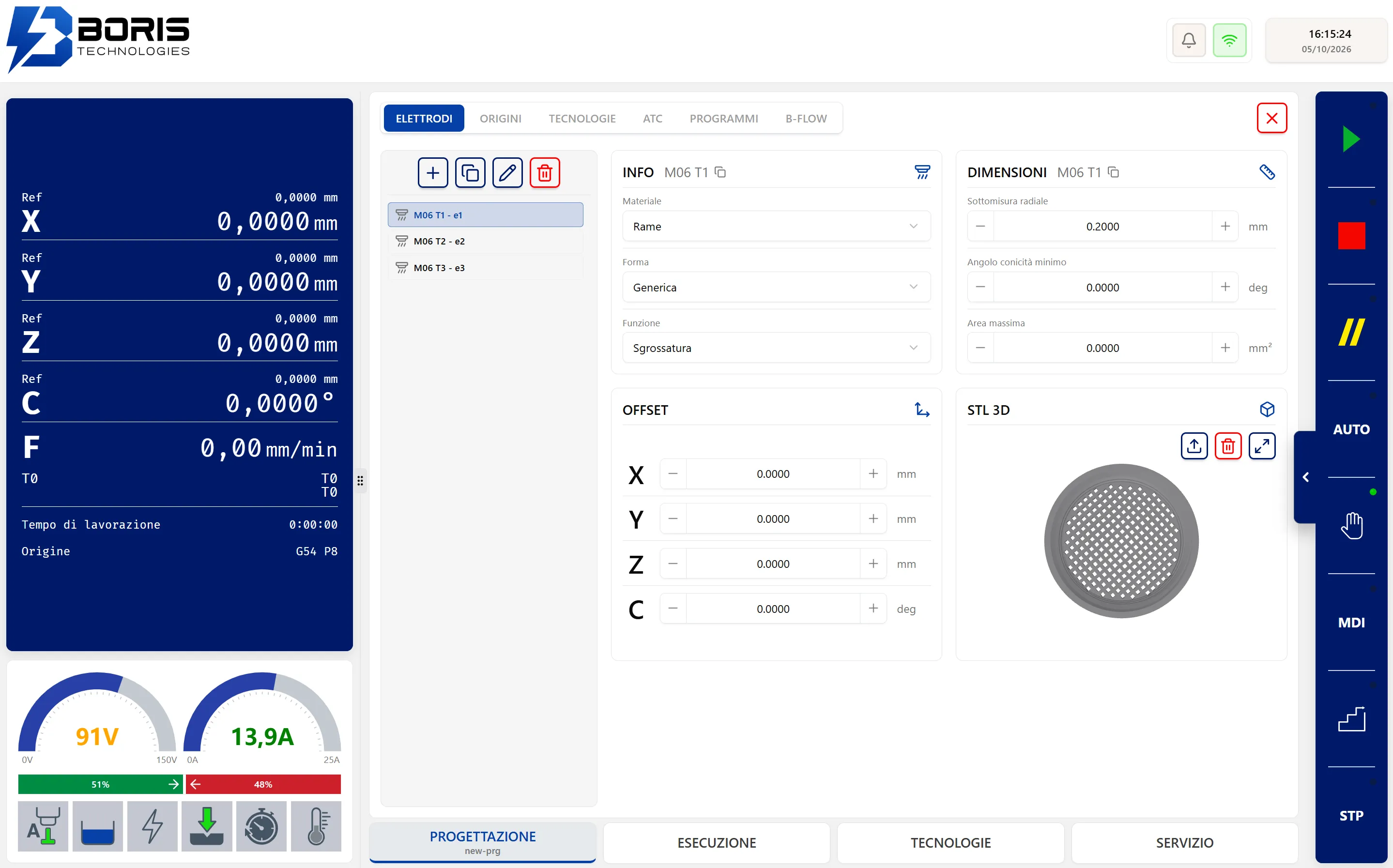Copy the DIMENSIONI M06 T1 settings
Screen dimensions: 1393x868
(1113, 172)
